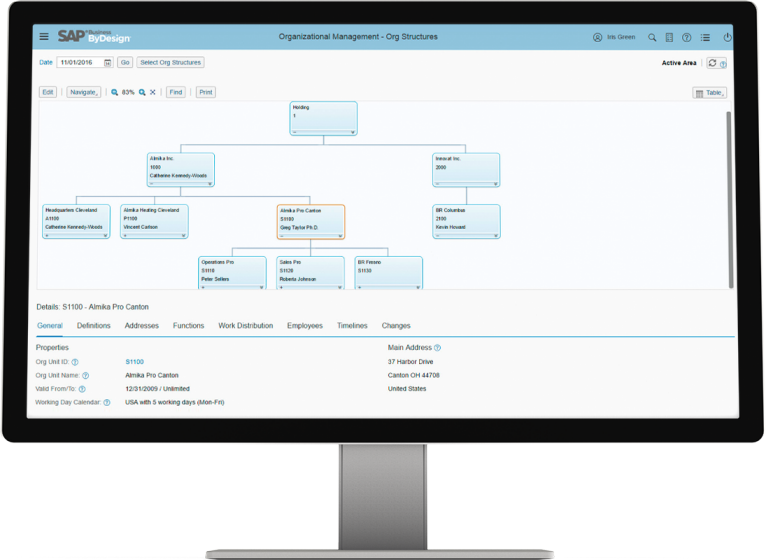
Task: Click the zoom in magnifier icon
Action: pyautogui.click(x=142, y=92)
